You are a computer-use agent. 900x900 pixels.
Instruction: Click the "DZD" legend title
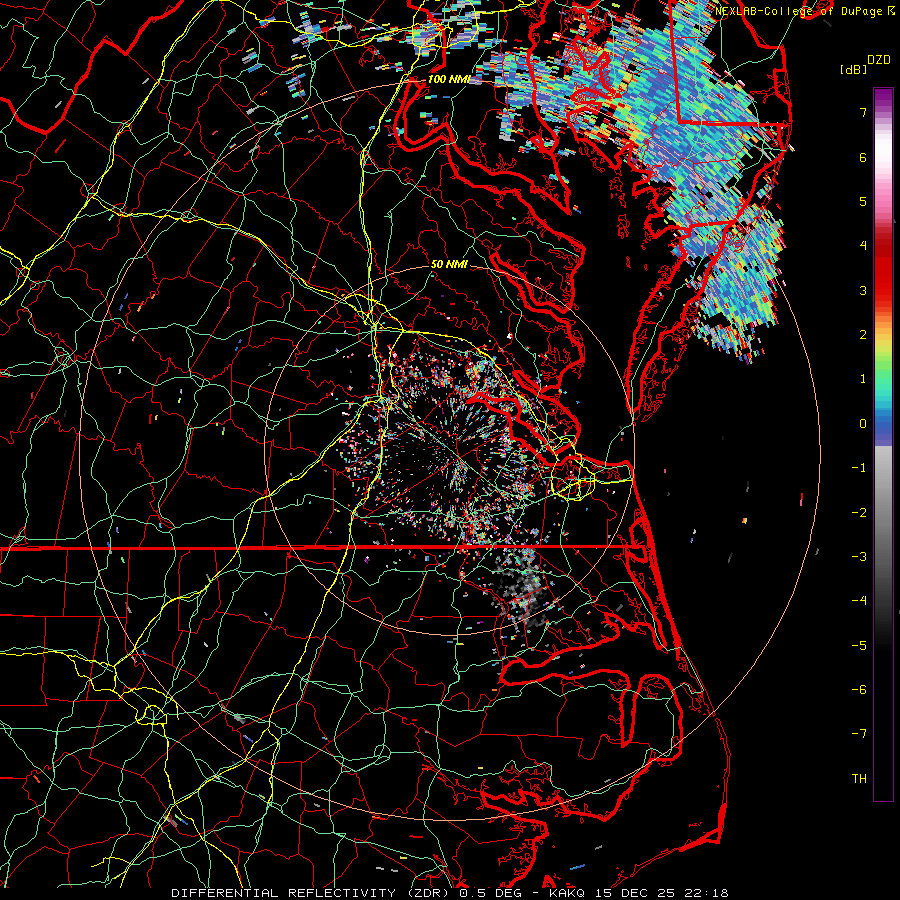tap(879, 60)
